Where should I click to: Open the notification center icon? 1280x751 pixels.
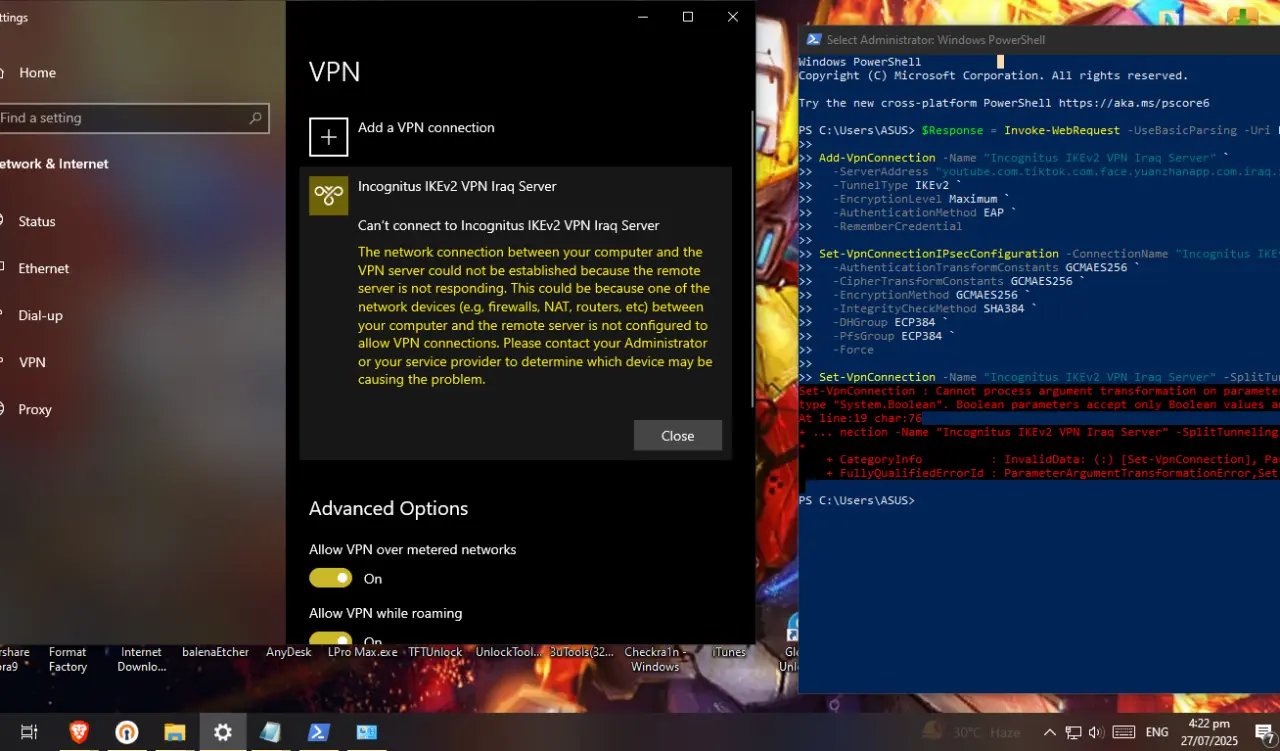(x=1264, y=732)
